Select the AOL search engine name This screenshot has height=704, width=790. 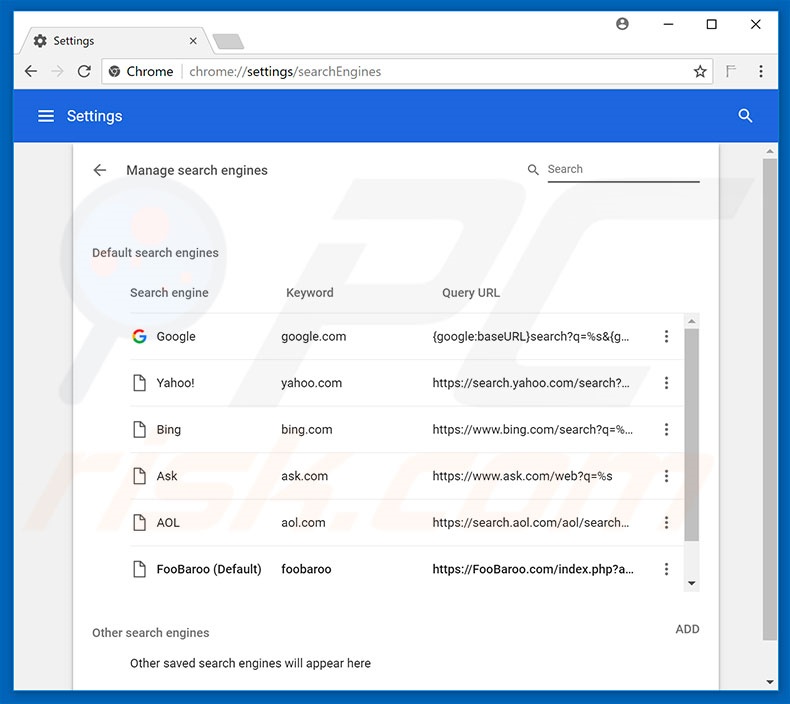click(x=168, y=523)
